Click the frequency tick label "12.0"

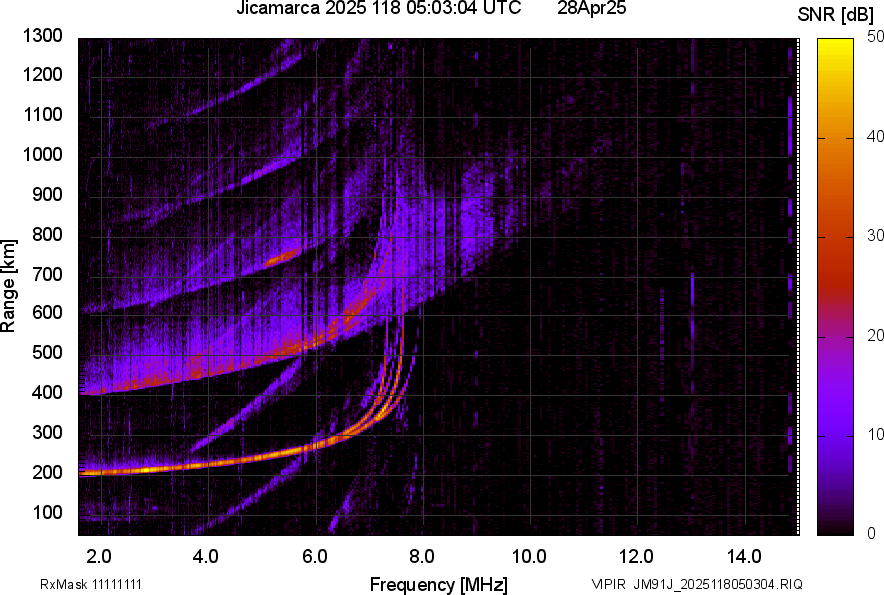636,557
